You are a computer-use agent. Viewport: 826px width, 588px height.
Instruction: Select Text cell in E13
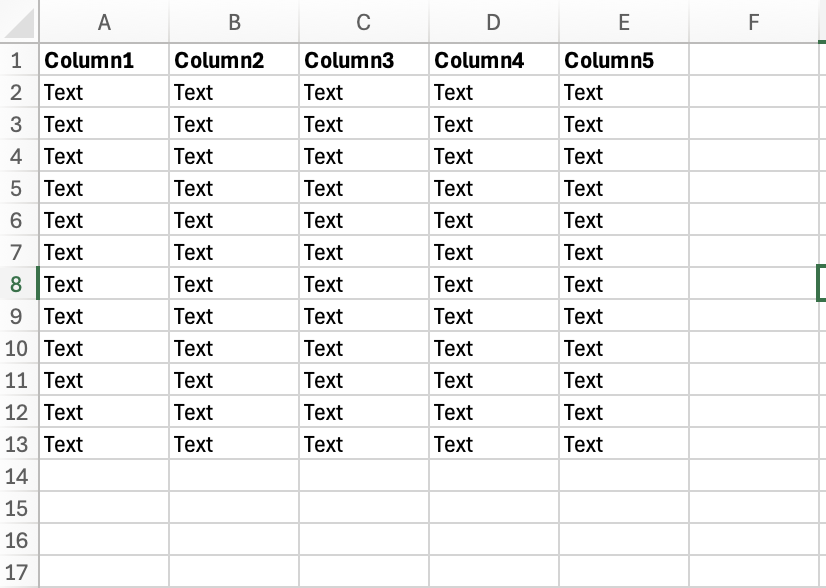(x=624, y=444)
